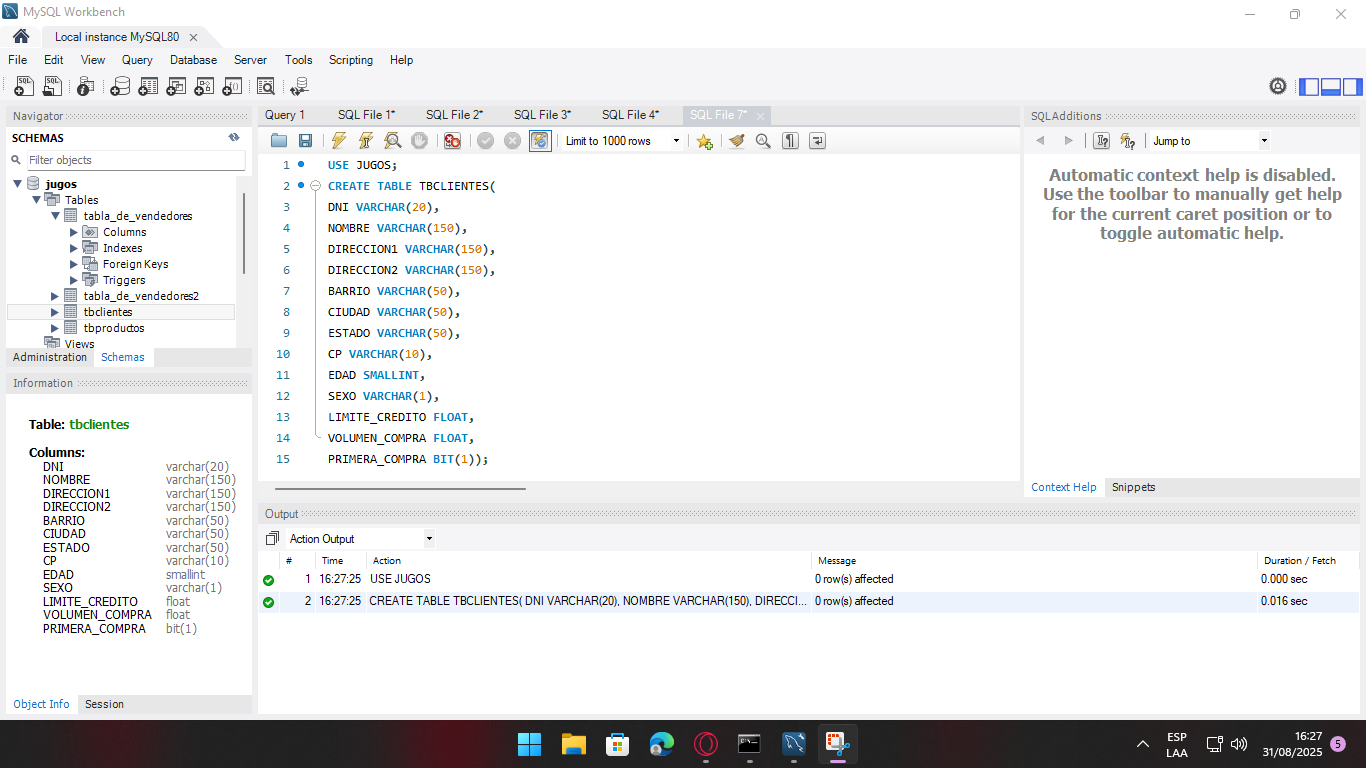Image resolution: width=1366 pixels, height=768 pixels.
Task: Switch to the Session tab
Action: coord(104,704)
